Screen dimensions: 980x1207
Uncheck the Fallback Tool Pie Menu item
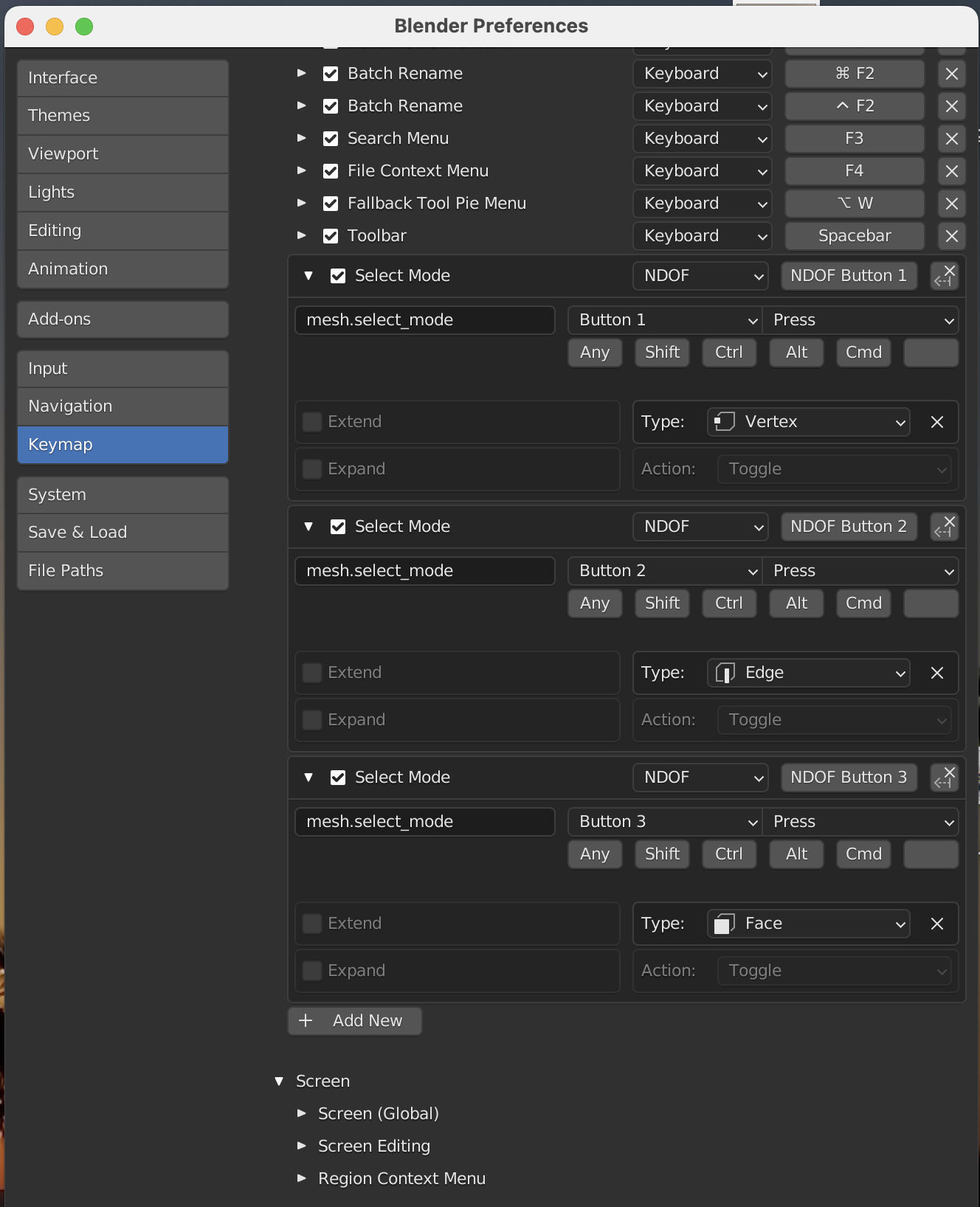331,204
